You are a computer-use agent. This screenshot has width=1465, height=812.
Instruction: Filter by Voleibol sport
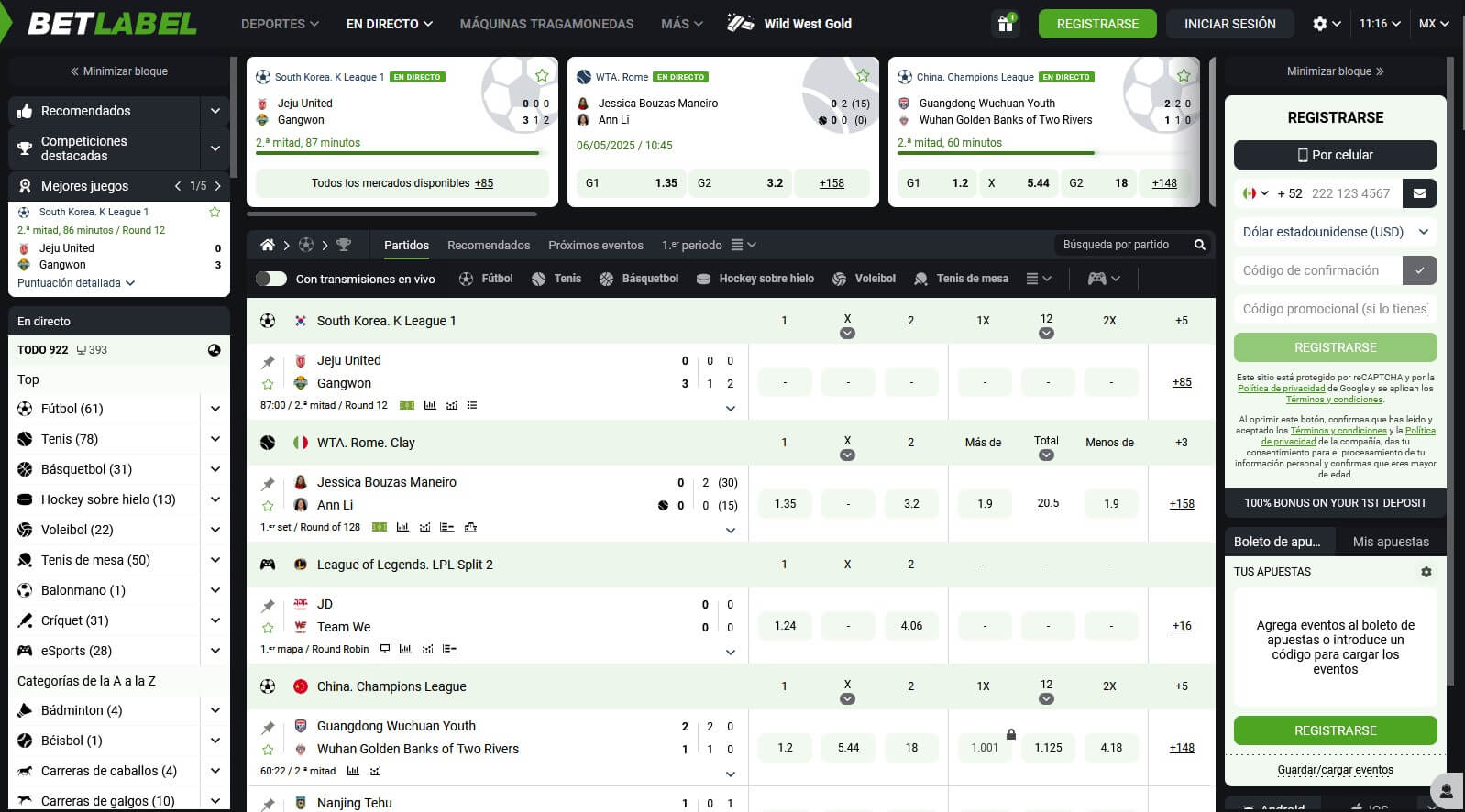[x=864, y=279]
